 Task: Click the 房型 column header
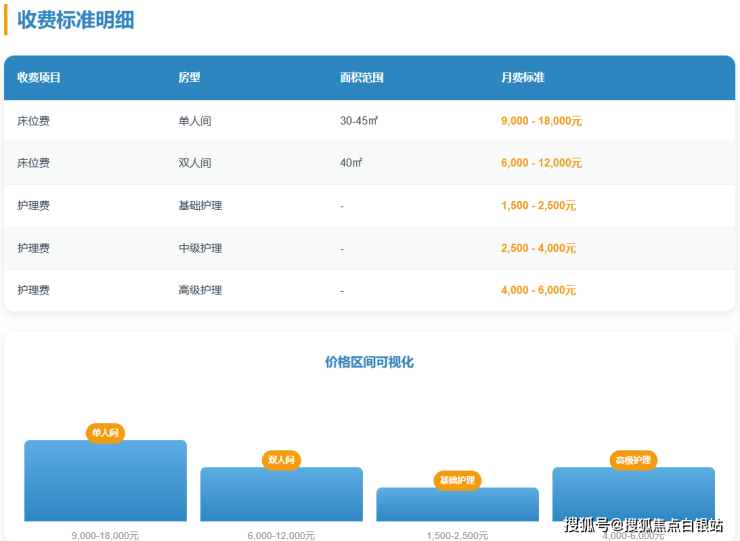coord(189,78)
